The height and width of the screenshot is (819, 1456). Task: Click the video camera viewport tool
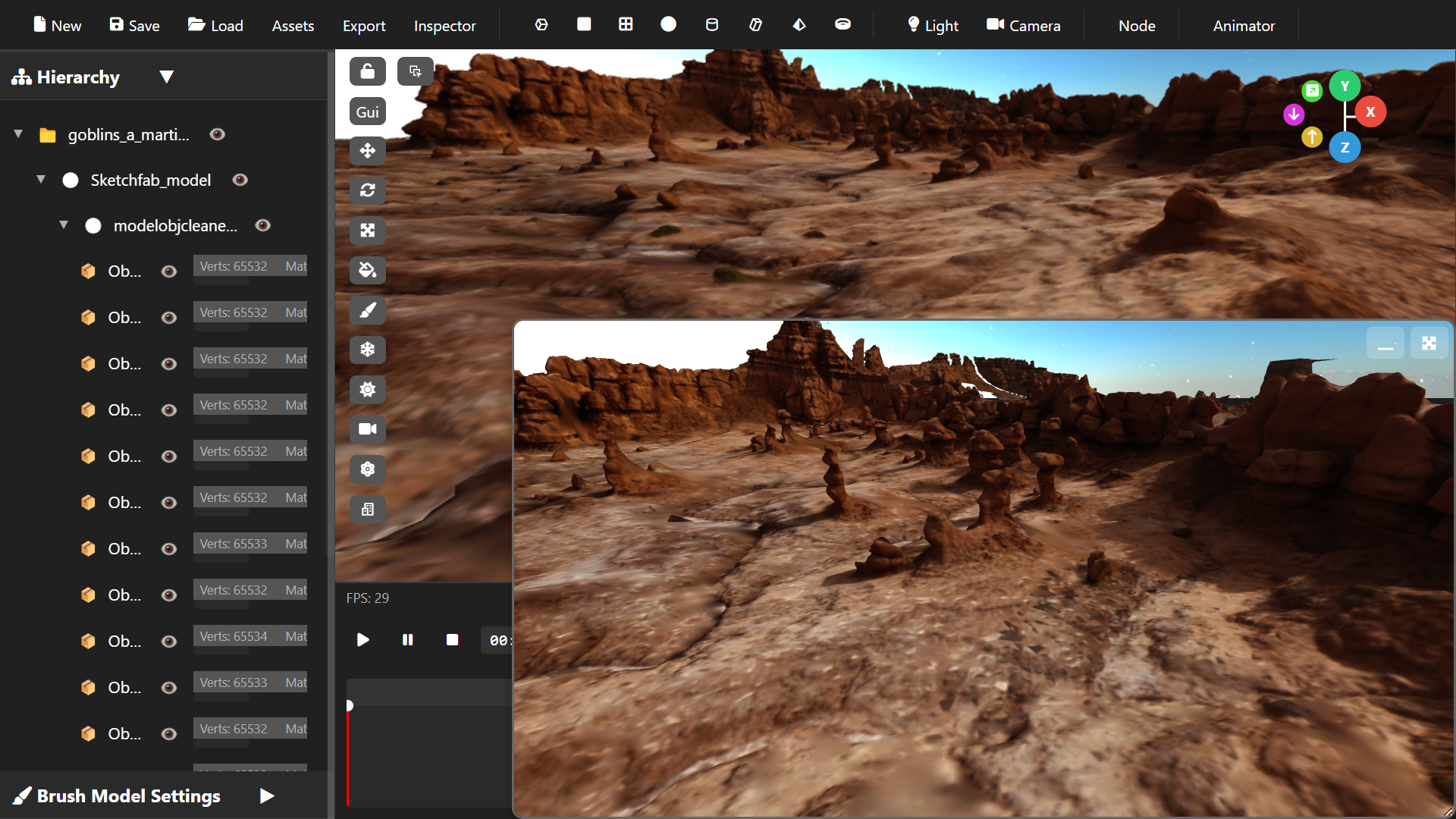pyautogui.click(x=368, y=429)
